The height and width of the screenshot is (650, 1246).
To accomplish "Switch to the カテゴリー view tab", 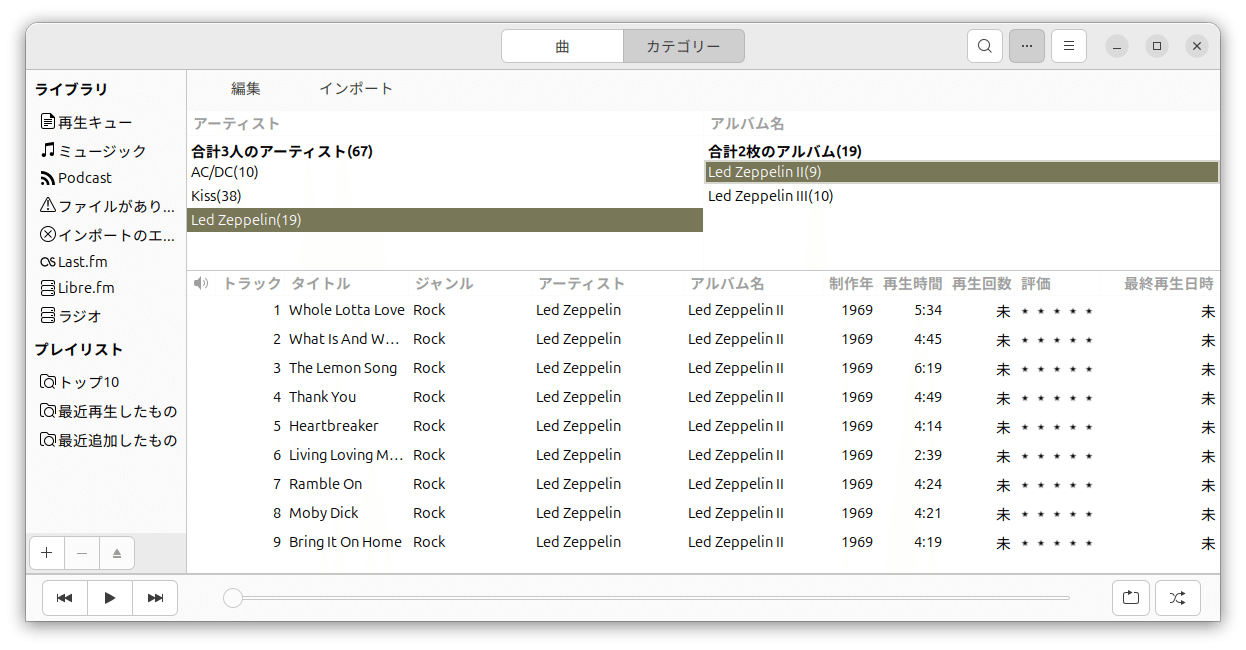I will pos(683,46).
